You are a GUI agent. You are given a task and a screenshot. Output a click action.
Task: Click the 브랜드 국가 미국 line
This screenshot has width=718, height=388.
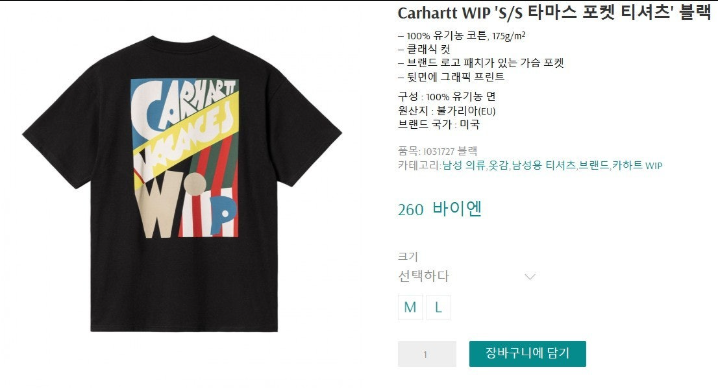pyautogui.click(x=439, y=124)
